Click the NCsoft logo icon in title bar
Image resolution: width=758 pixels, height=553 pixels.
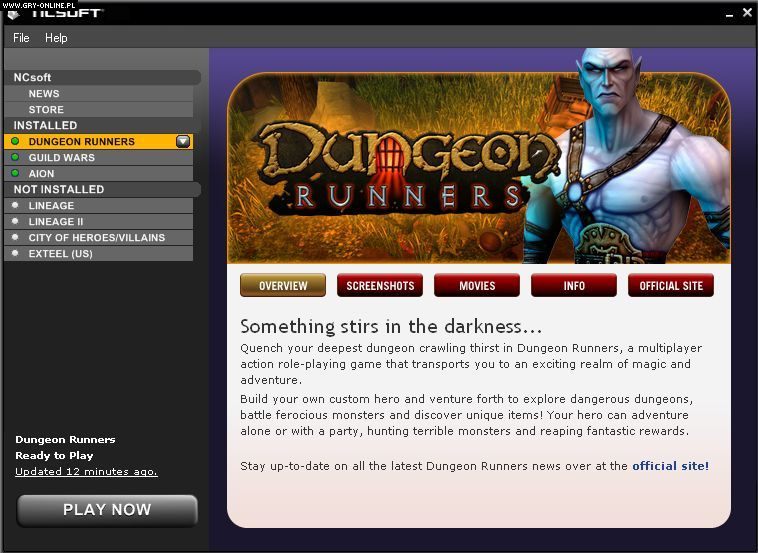(x=13, y=13)
